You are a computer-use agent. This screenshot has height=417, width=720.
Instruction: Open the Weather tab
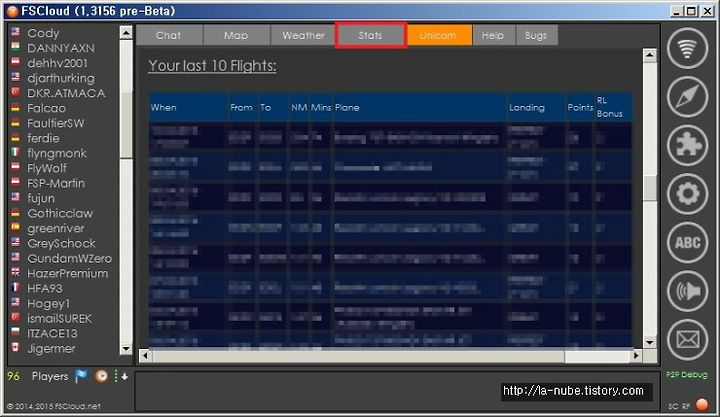pos(303,35)
